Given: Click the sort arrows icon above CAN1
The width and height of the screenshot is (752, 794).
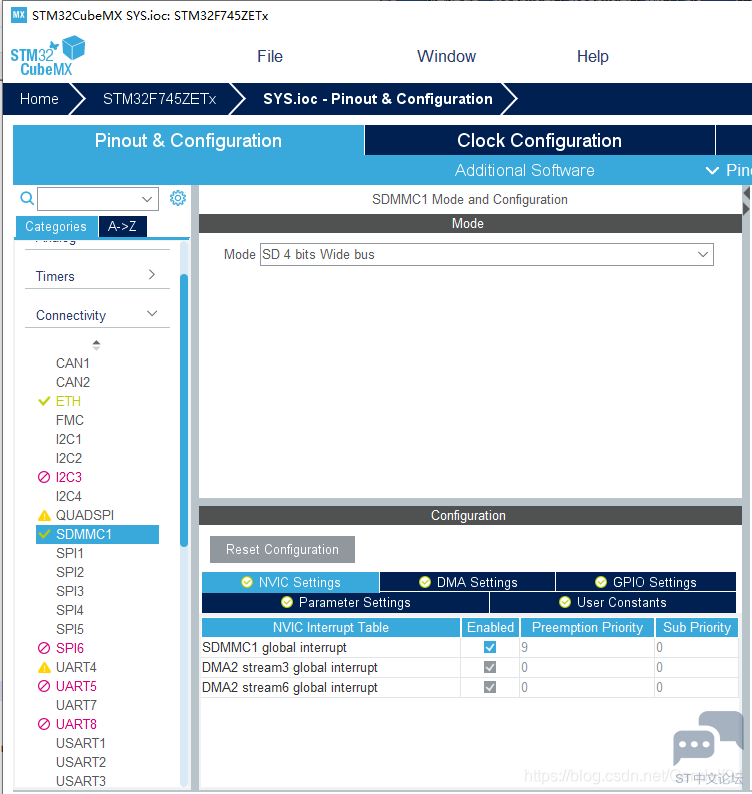Looking at the screenshot, I should click(96, 345).
